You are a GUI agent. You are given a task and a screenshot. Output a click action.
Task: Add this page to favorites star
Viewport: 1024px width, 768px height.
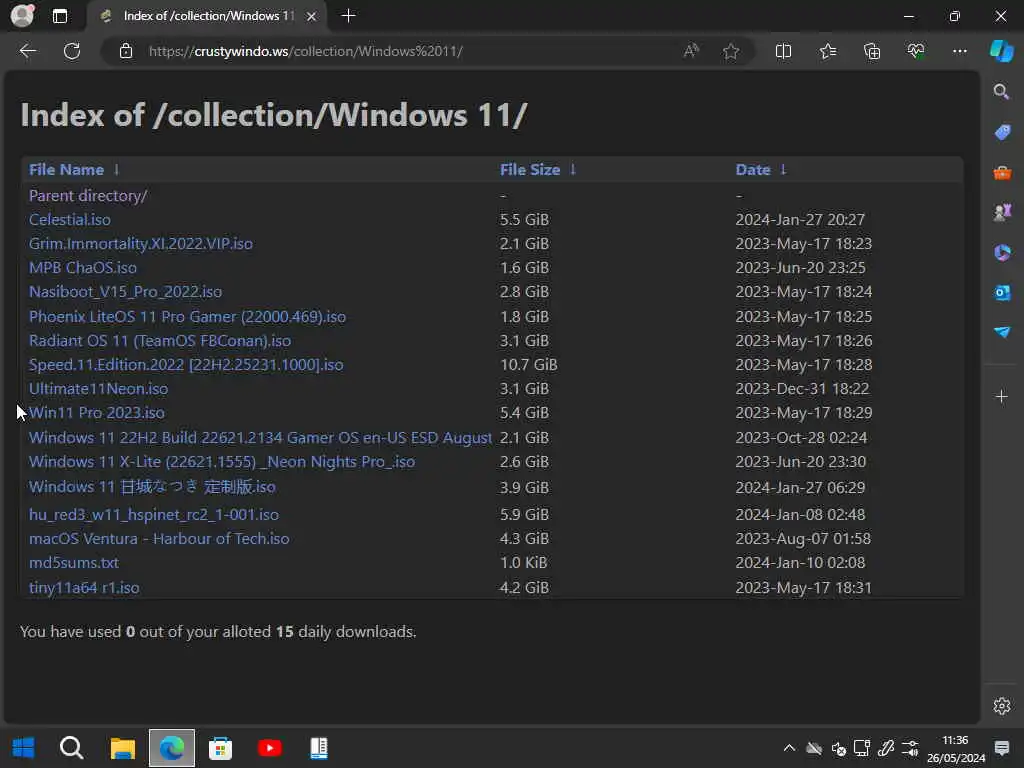[731, 51]
